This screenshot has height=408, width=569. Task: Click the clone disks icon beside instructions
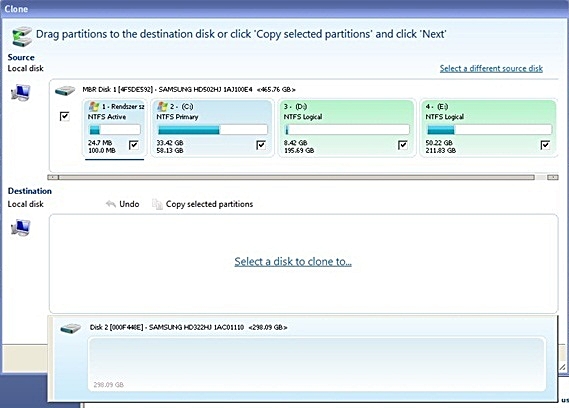[x=22, y=36]
